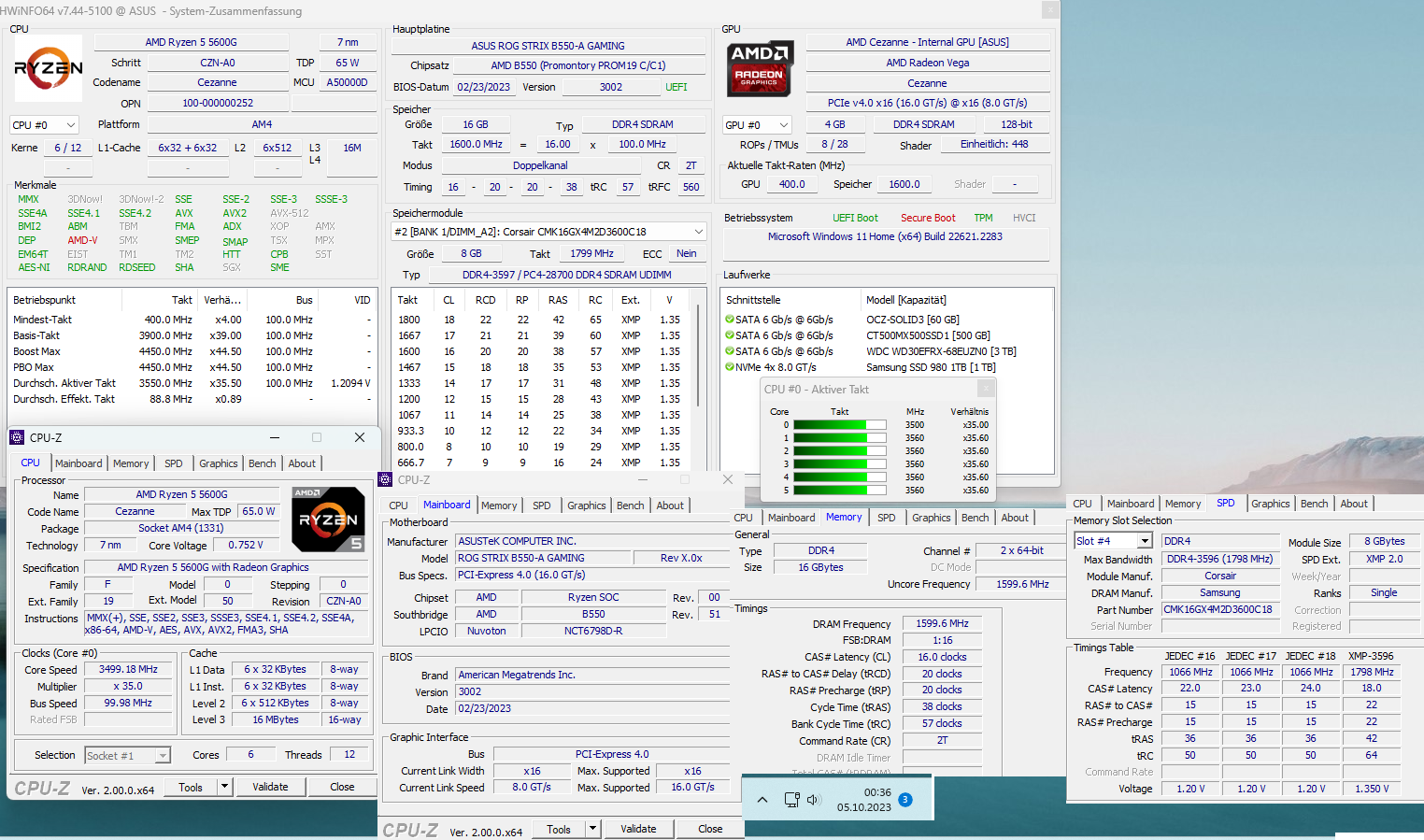Click the green status icon for Samsung SSD 980
This screenshot has width=1424, height=840.
[730, 367]
